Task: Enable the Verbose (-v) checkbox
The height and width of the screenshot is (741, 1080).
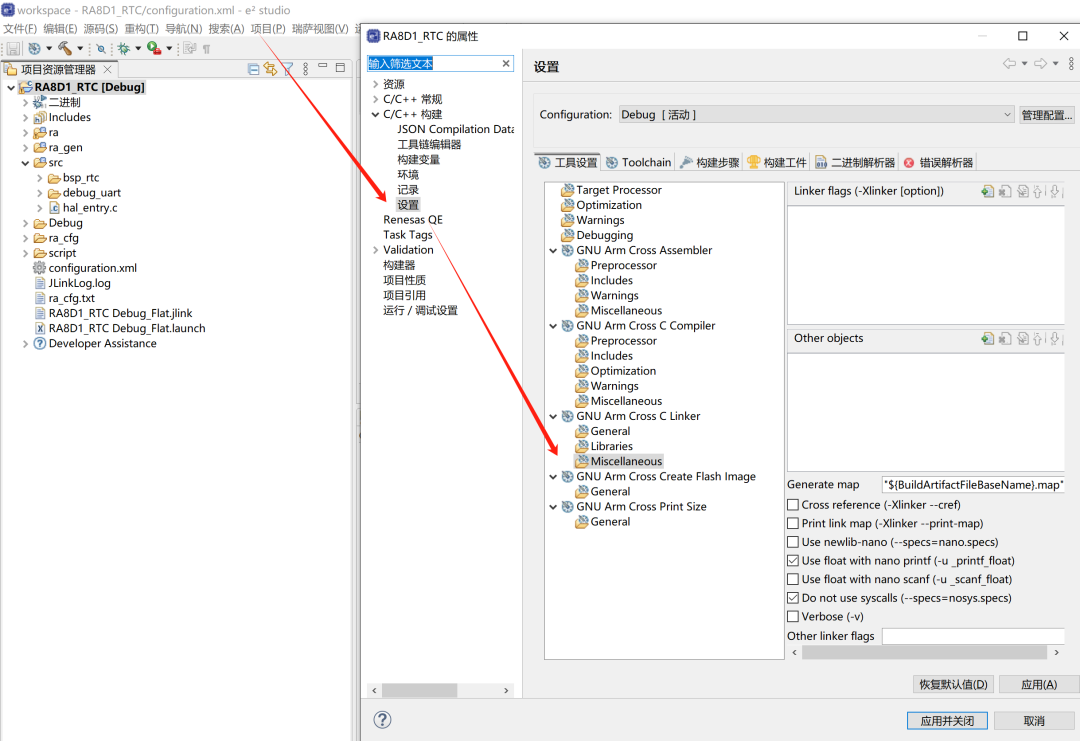Action: click(792, 616)
